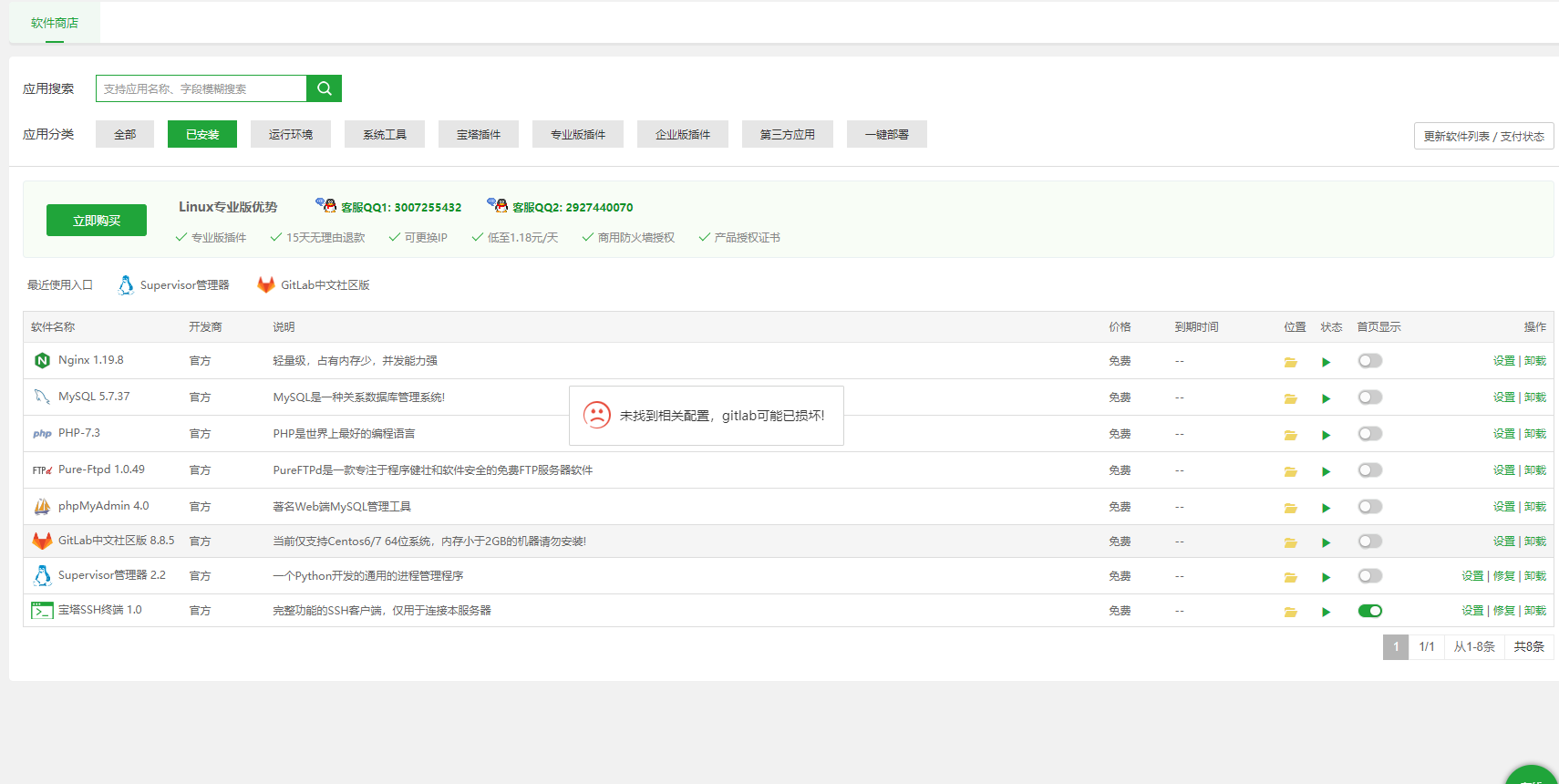This screenshot has height=784, width=1559.
Task: Click the 立即购买 button
Action: 97,221
